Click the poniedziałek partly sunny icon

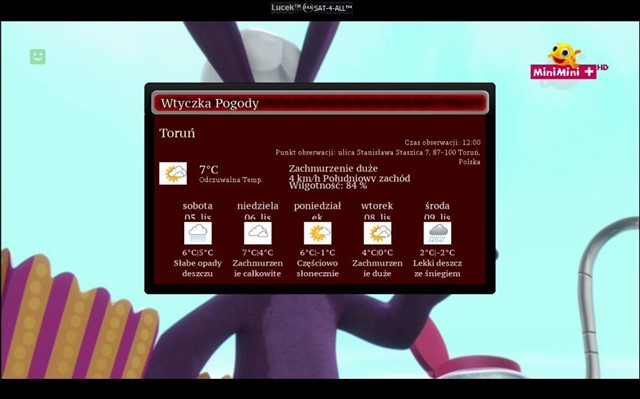click(x=318, y=233)
